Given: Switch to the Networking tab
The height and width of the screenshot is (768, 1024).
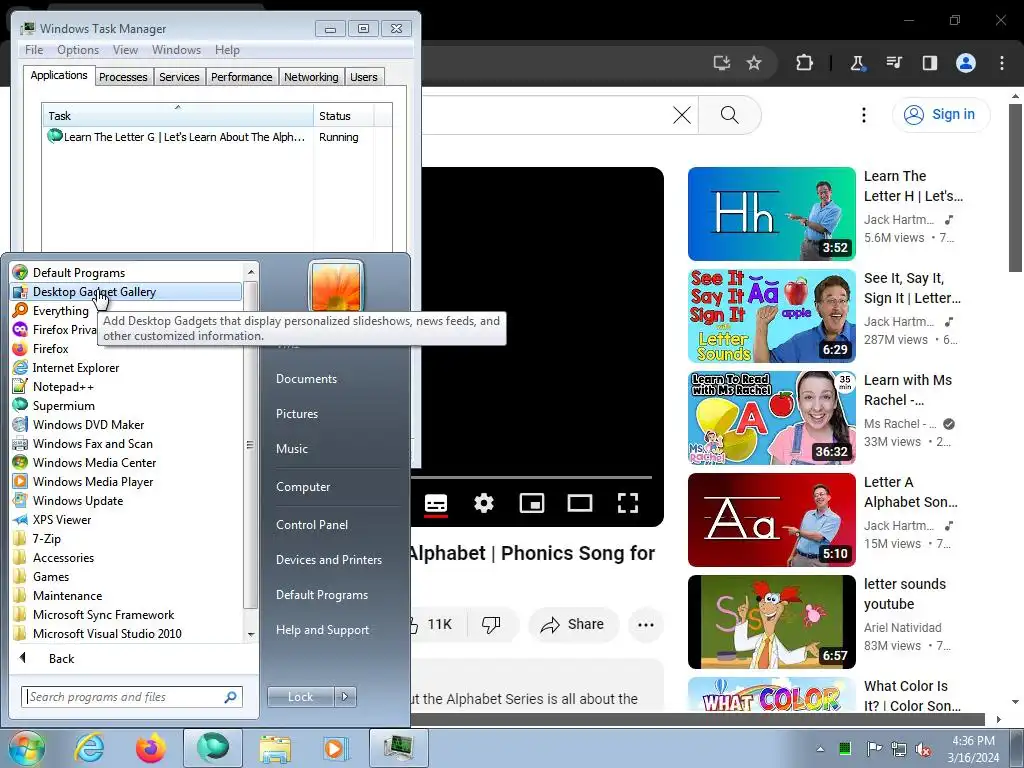Looking at the screenshot, I should coord(311,77).
